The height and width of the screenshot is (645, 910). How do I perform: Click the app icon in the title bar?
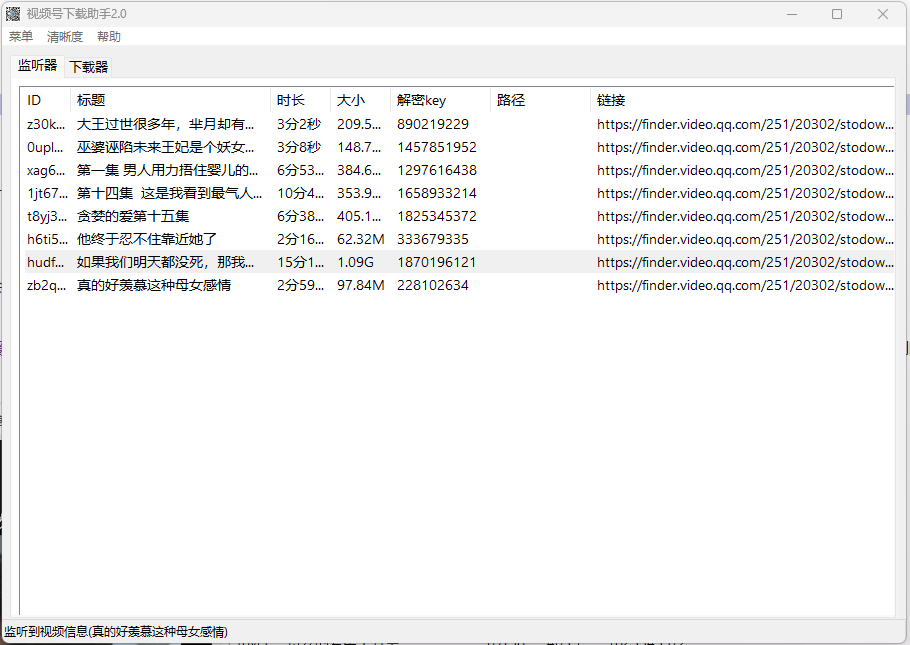pos(13,13)
